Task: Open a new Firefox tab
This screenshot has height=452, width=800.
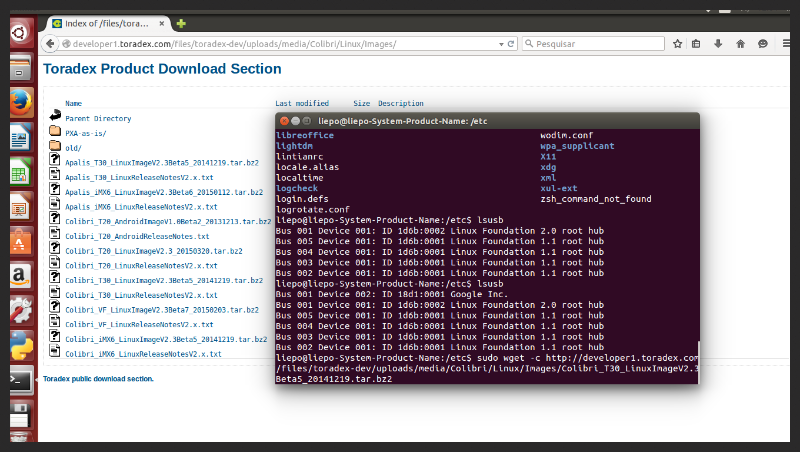Action: tap(181, 23)
